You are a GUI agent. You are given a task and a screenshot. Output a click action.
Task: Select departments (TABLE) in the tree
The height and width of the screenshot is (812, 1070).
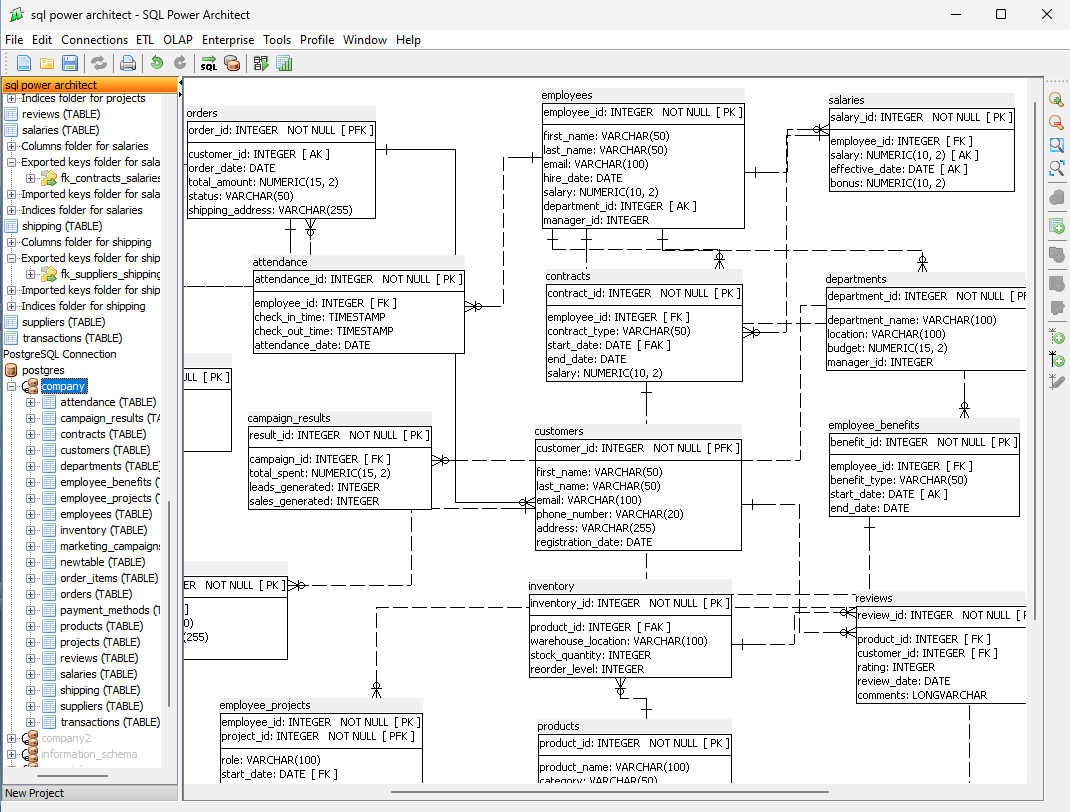(110, 466)
